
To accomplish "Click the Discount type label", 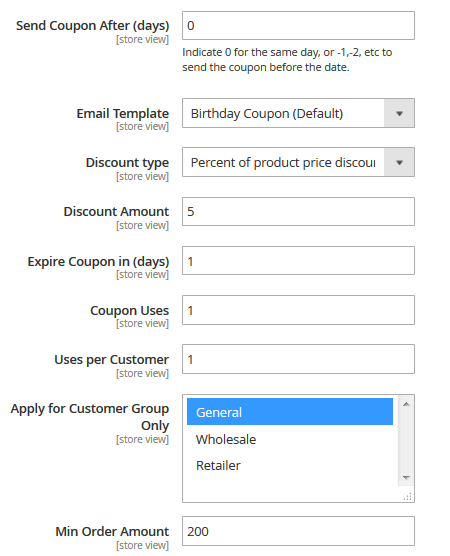I will pos(127,162).
